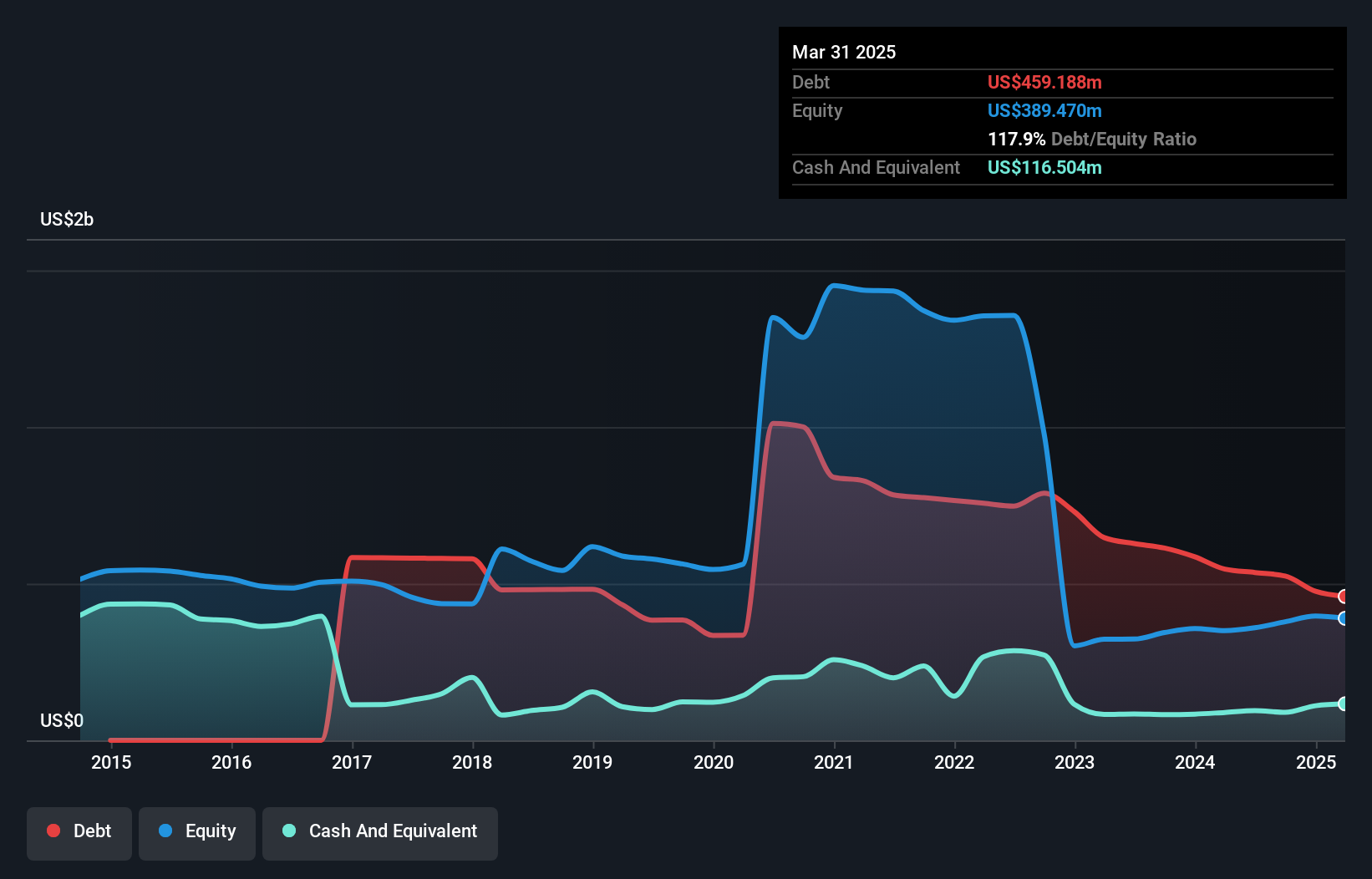1372x879 pixels.
Task: Click the 117.9% Debt/Equity Ratio text
Action: pos(1092,139)
